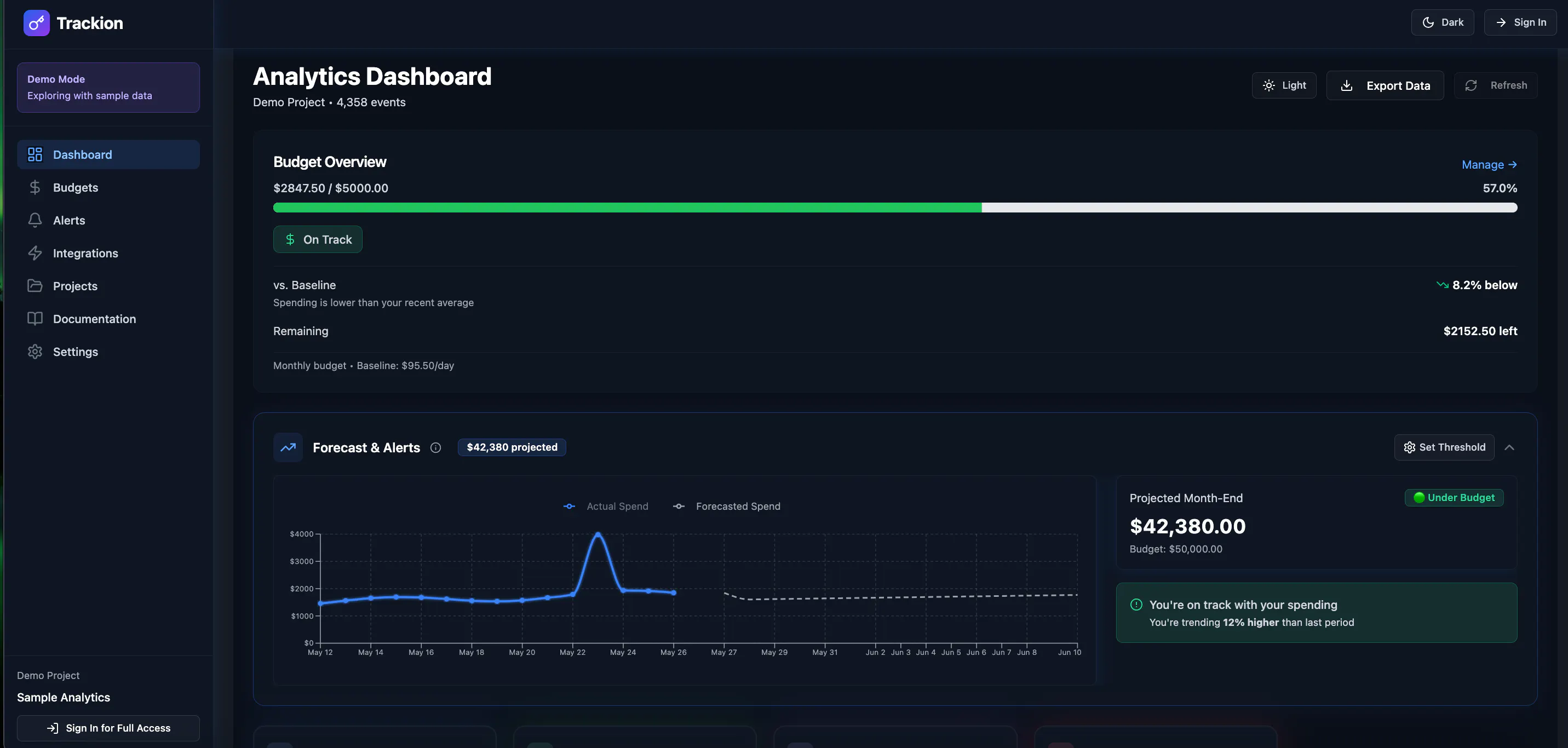1568x748 pixels.
Task: Click the gear icon on Set Threshold
Action: [x=1409, y=448]
